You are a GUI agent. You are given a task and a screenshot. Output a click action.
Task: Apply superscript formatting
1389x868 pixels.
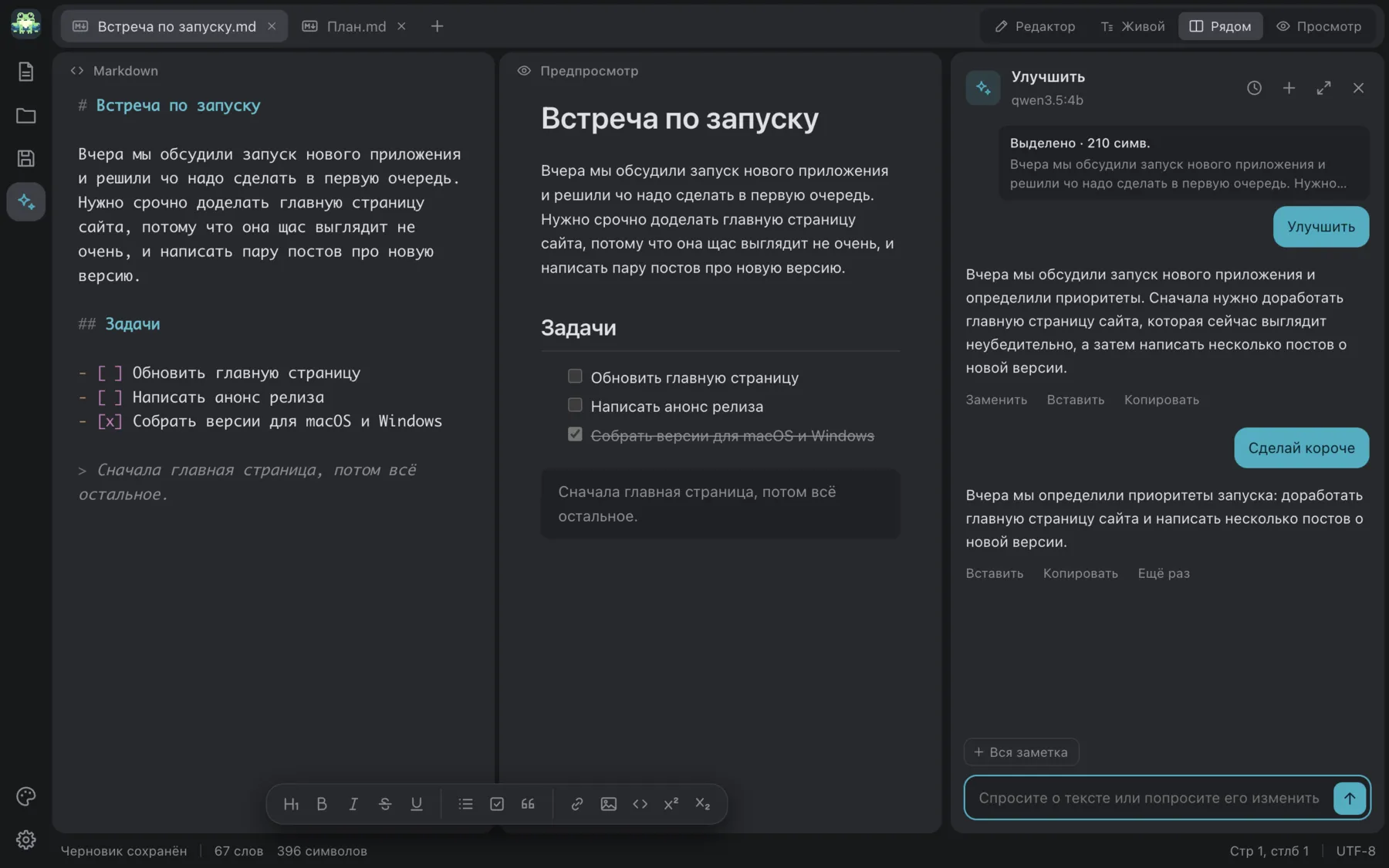pos(671,804)
